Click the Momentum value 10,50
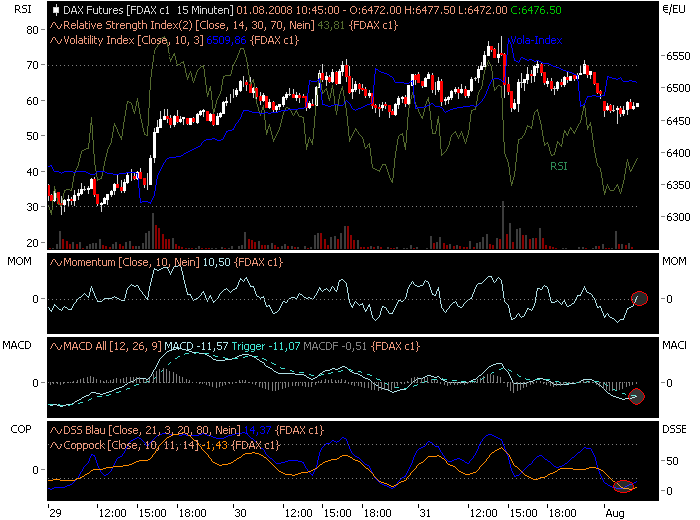 pos(217,262)
